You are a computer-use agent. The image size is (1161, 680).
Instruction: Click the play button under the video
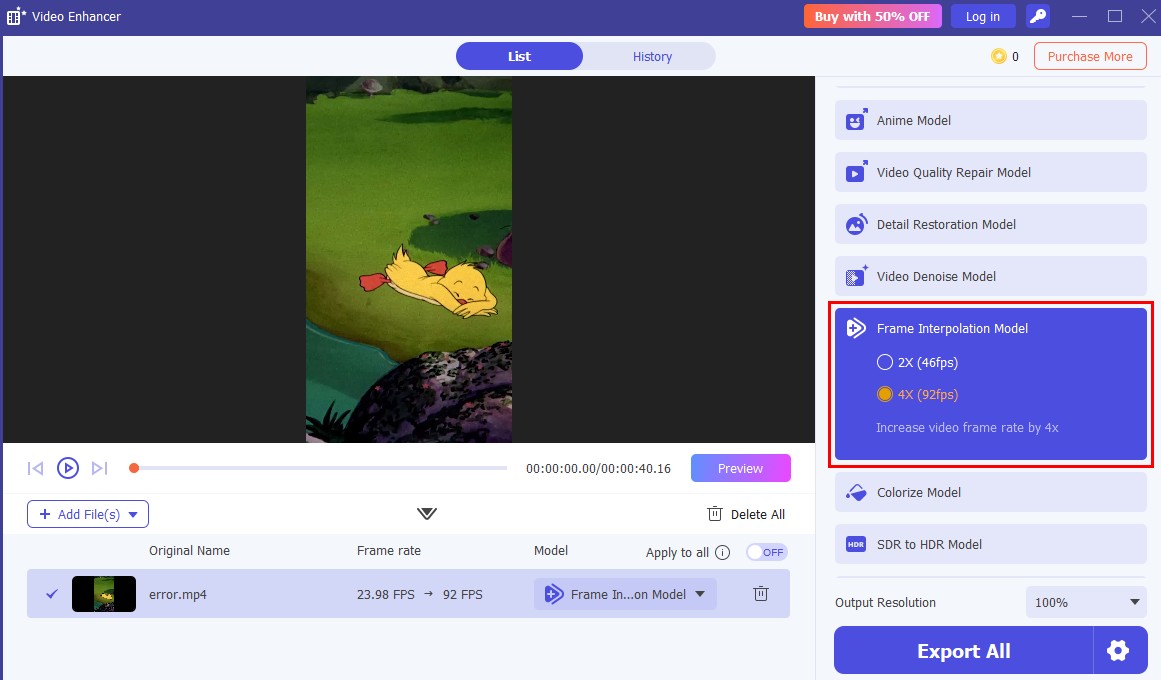pos(67,468)
